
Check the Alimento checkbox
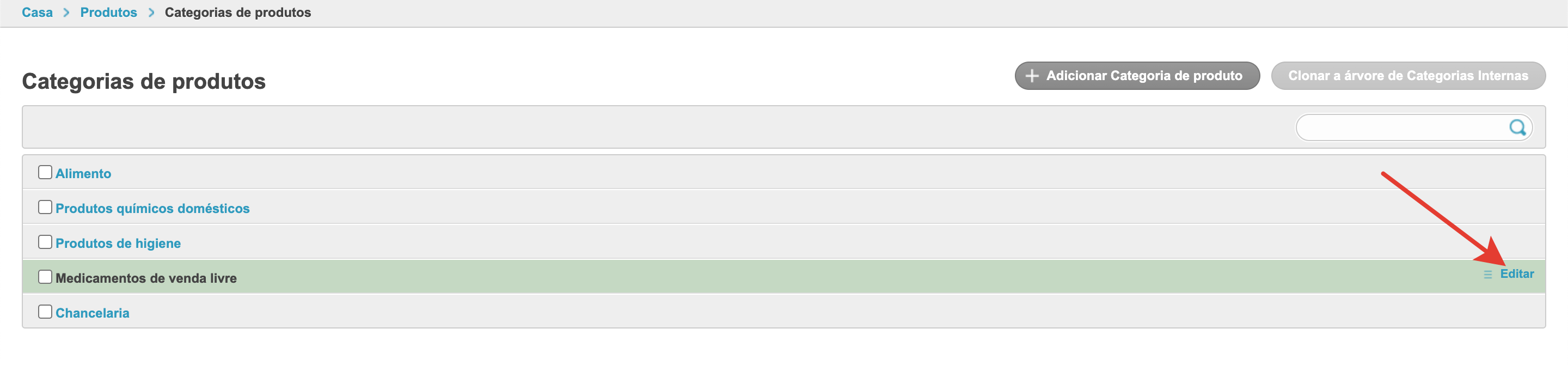pyautogui.click(x=45, y=173)
